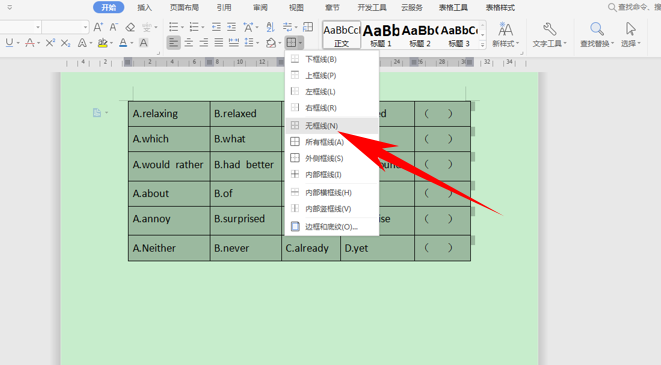Apply strikethrough text formatting

[30, 43]
